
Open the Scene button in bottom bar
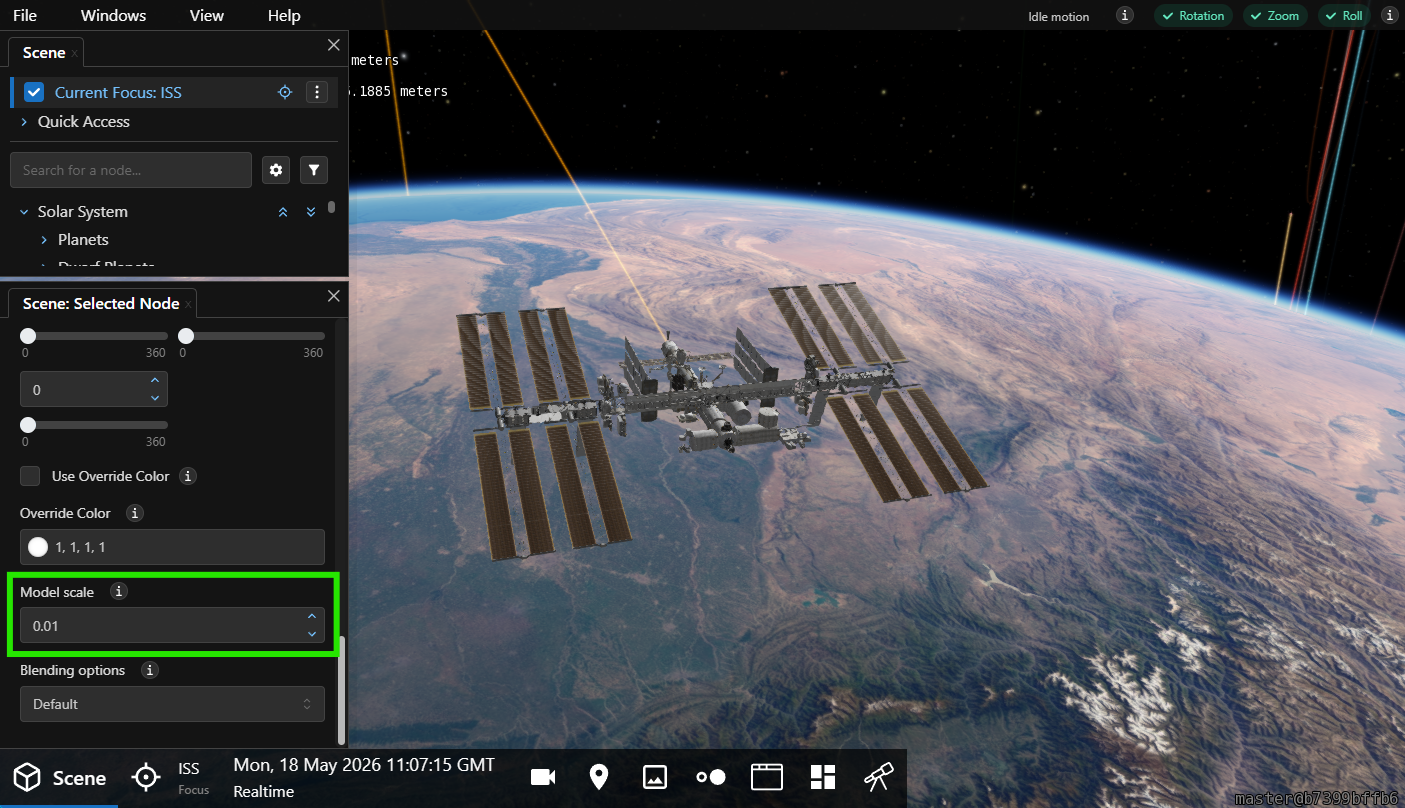coord(59,778)
